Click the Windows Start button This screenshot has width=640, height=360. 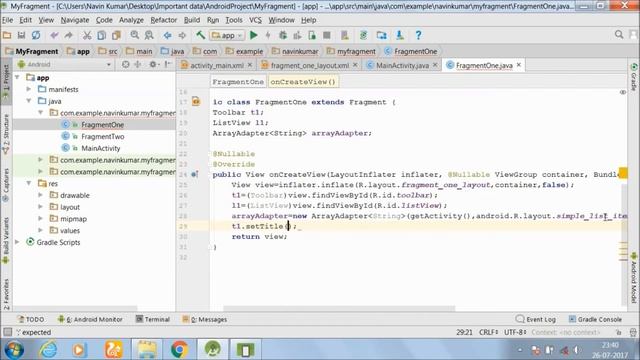point(14,350)
